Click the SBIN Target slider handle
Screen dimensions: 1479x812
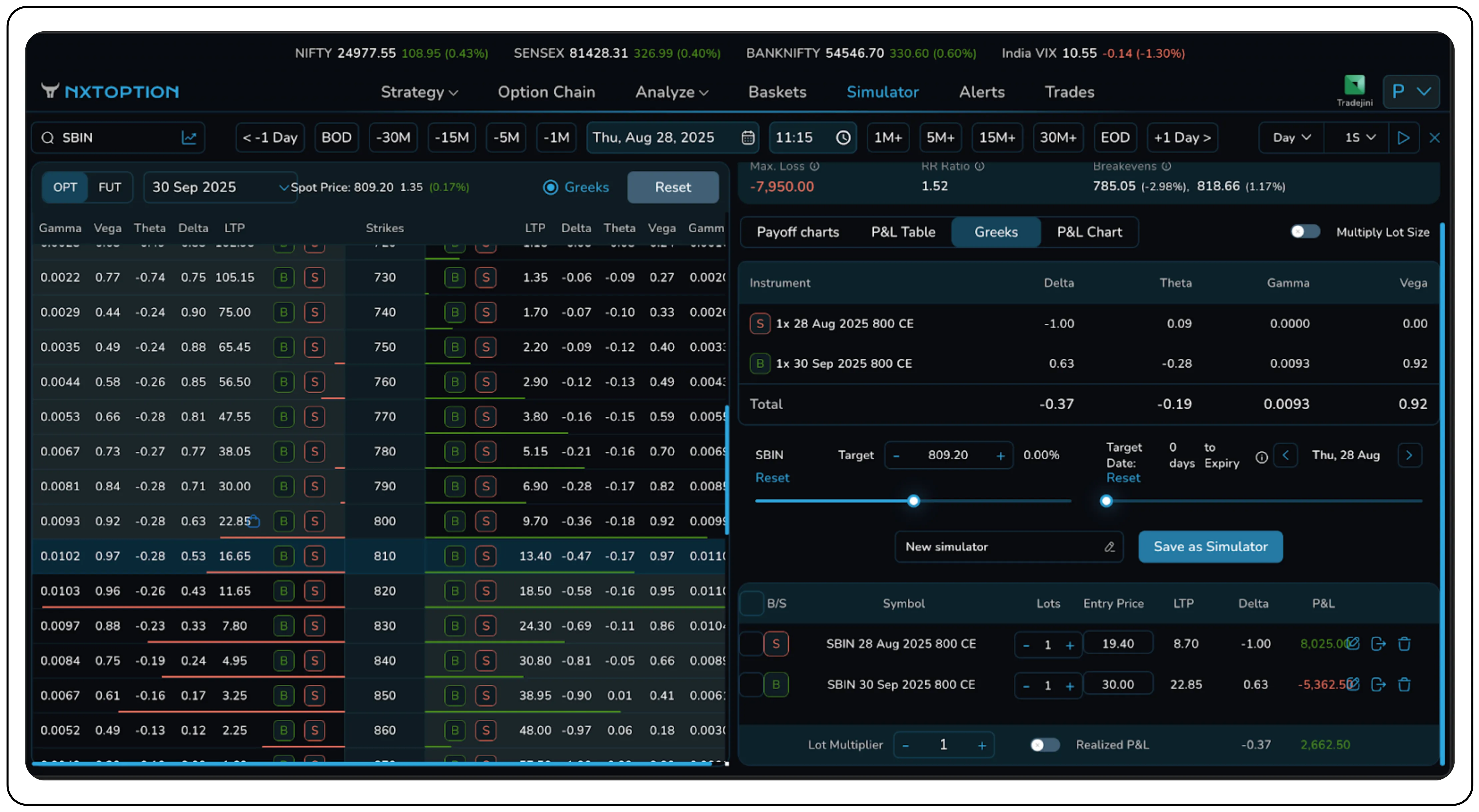[x=913, y=501]
